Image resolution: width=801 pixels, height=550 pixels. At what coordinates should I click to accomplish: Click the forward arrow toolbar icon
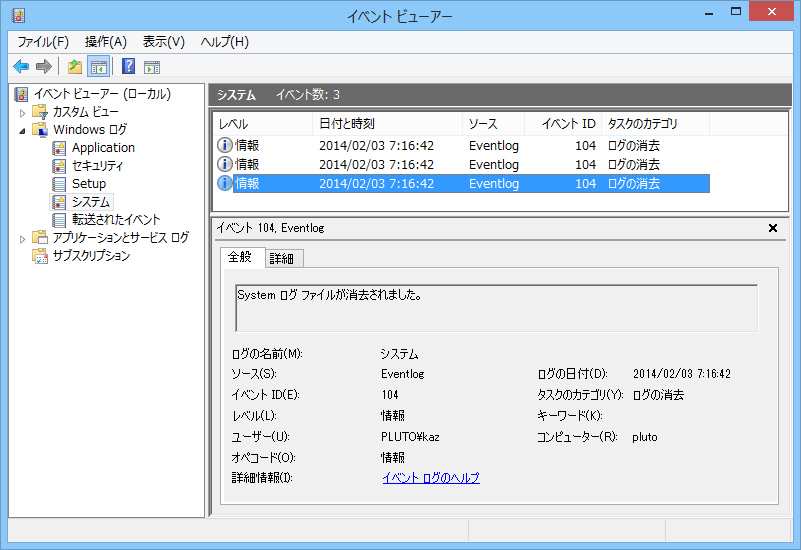pyautogui.click(x=44, y=66)
